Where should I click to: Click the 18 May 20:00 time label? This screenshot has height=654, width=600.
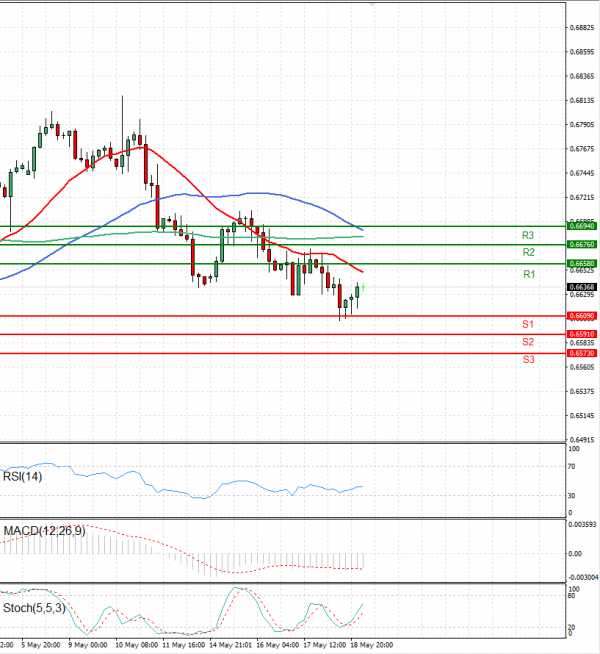[x=372, y=645]
